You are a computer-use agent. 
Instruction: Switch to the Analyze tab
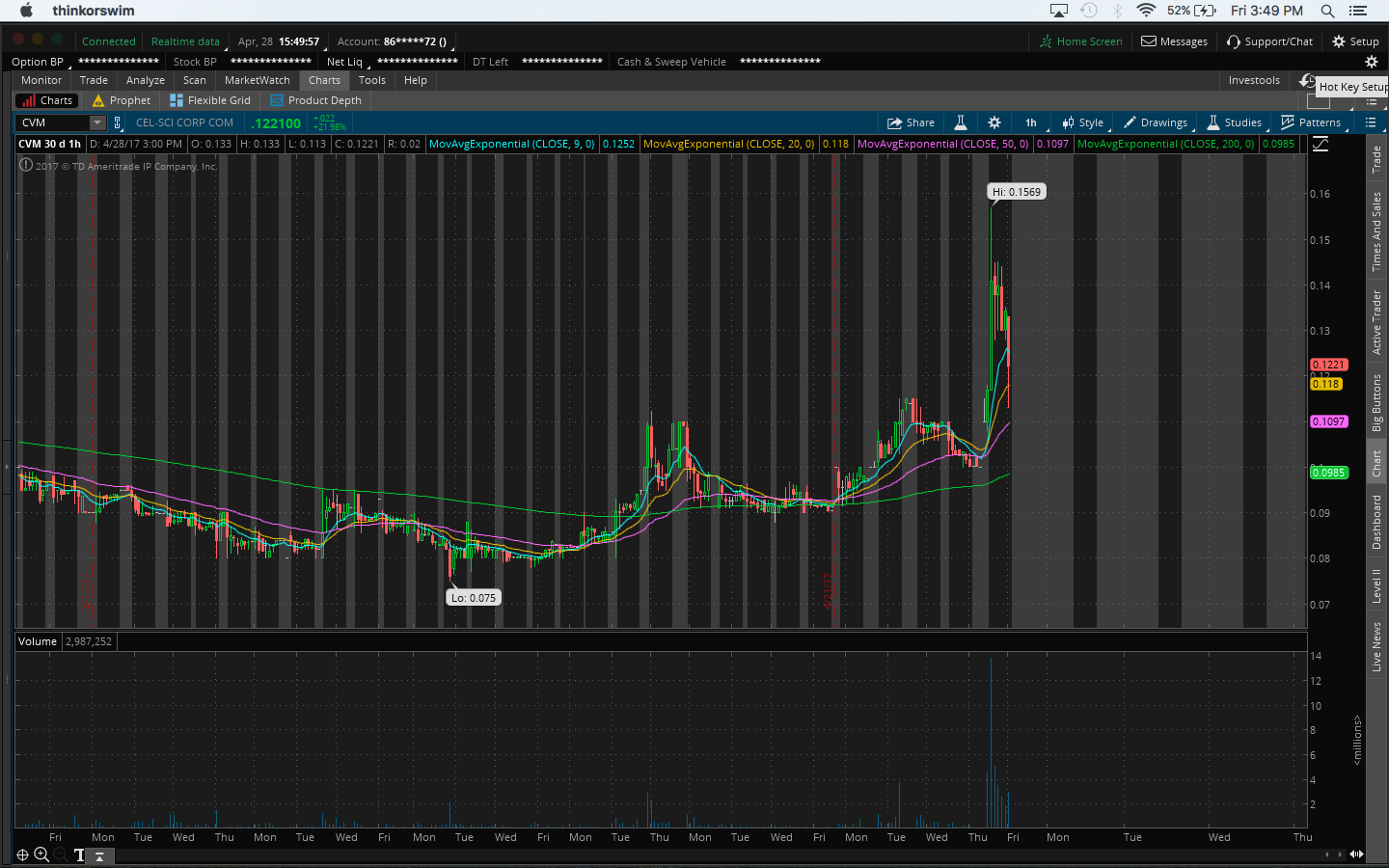(145, 80)
